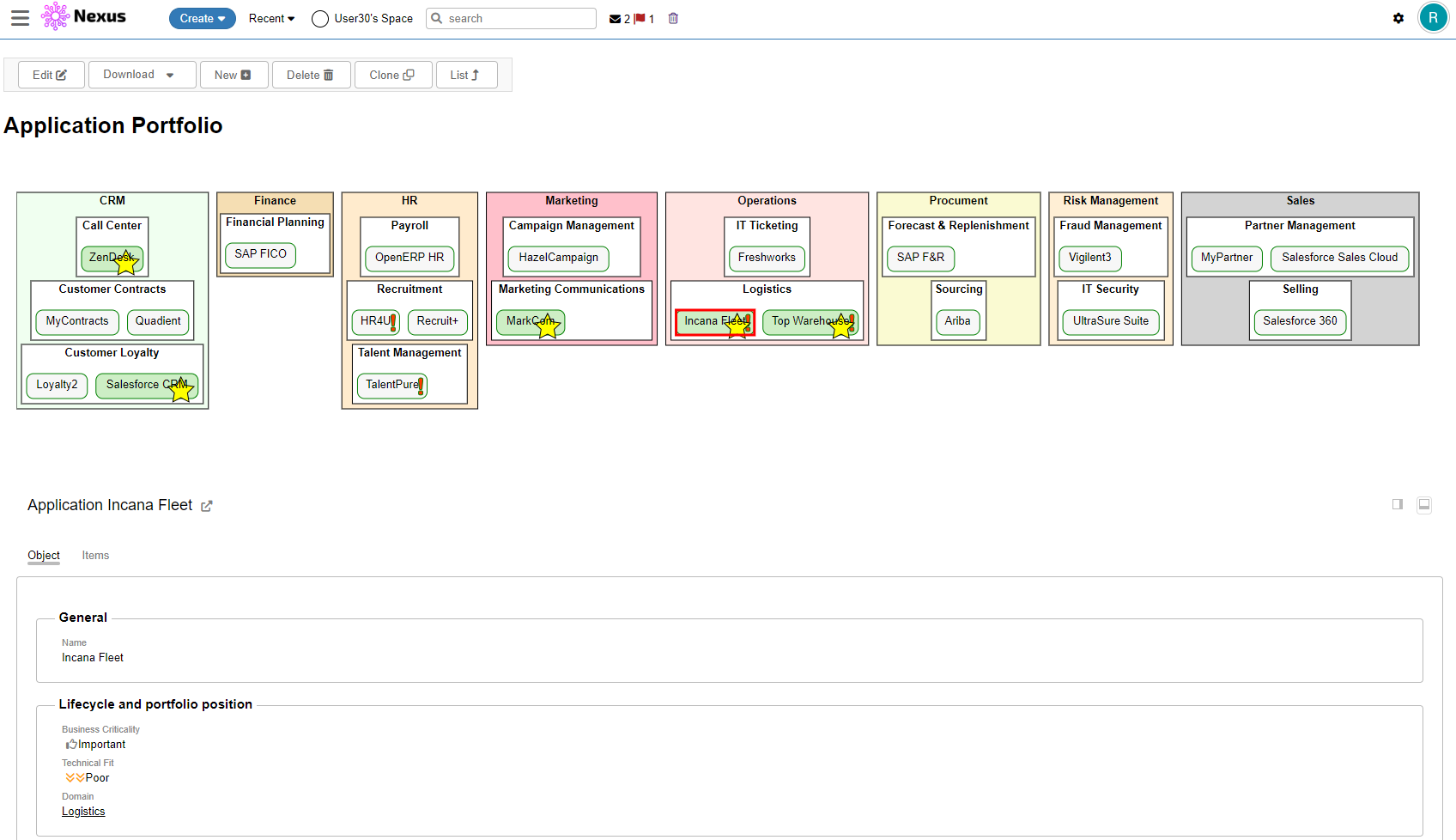Click the Operations domain header
This screenshot has width=1456, height=840.
(767, 201)
